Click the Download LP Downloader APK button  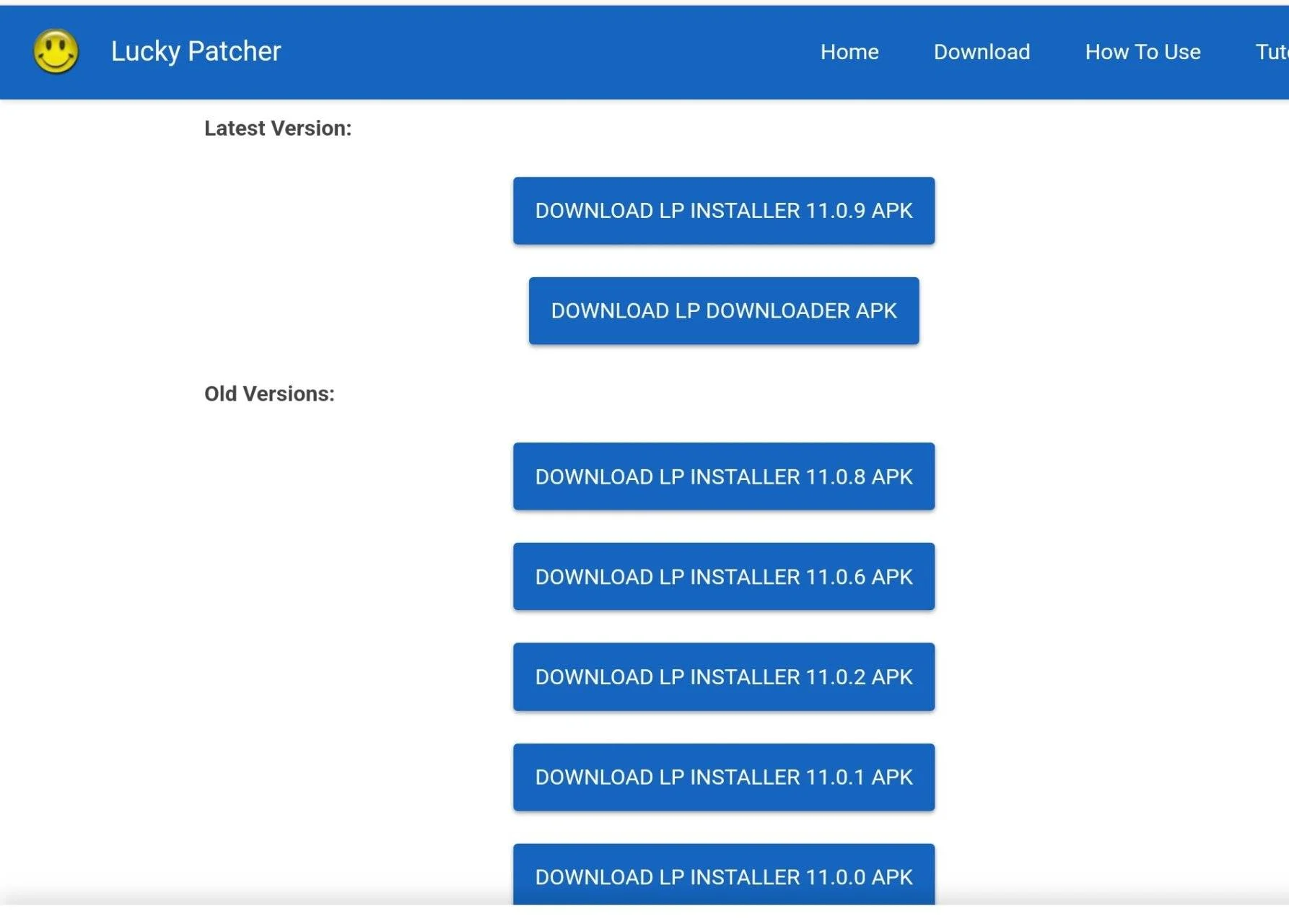point(724,311)
